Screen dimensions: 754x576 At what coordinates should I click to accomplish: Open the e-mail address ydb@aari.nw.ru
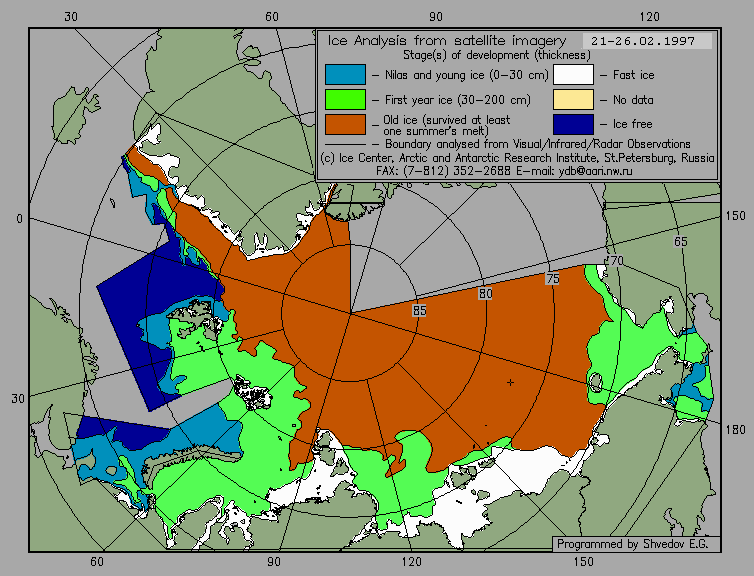point(595,171)
